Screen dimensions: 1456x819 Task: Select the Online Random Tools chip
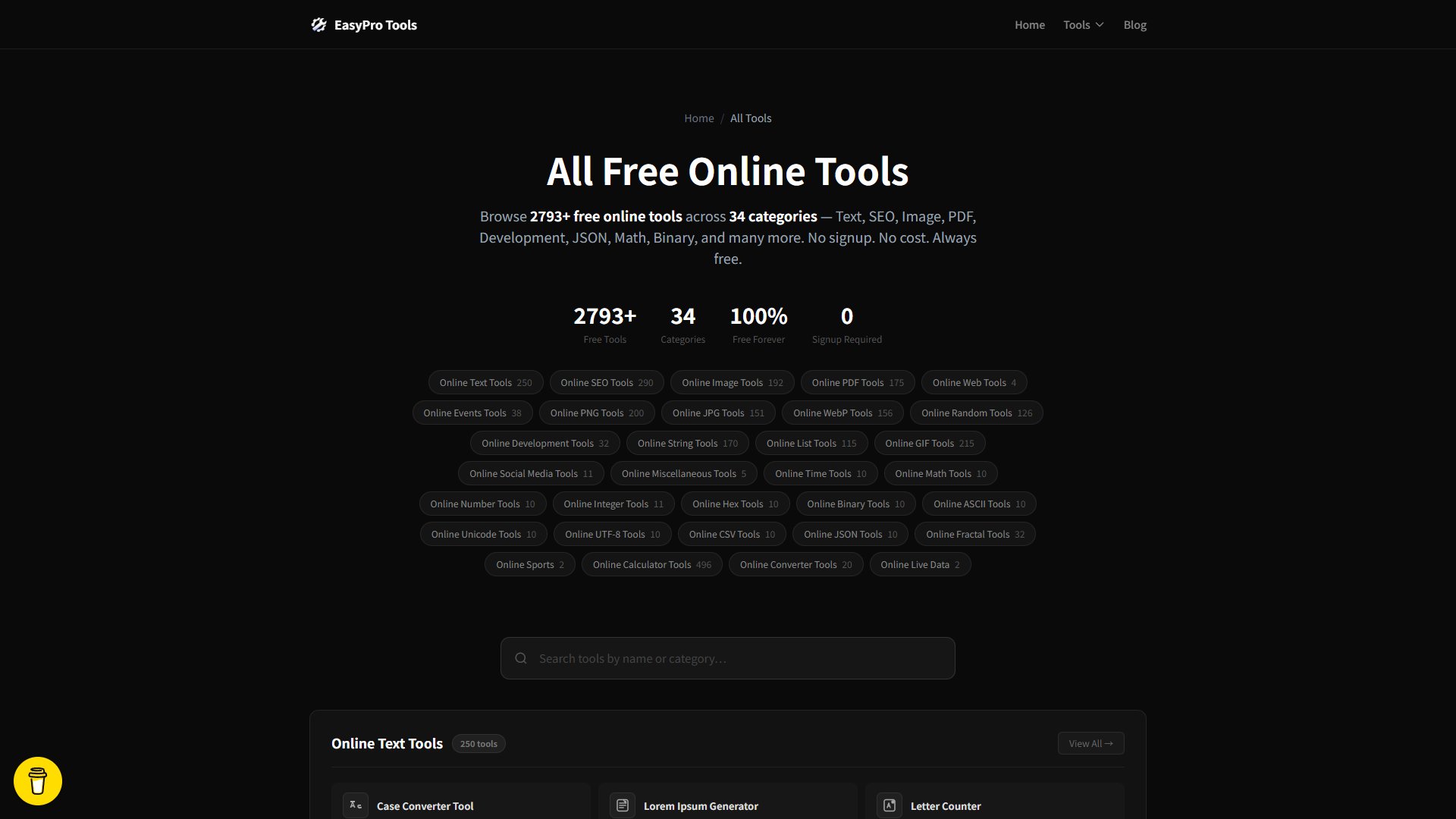pos(977,413)
